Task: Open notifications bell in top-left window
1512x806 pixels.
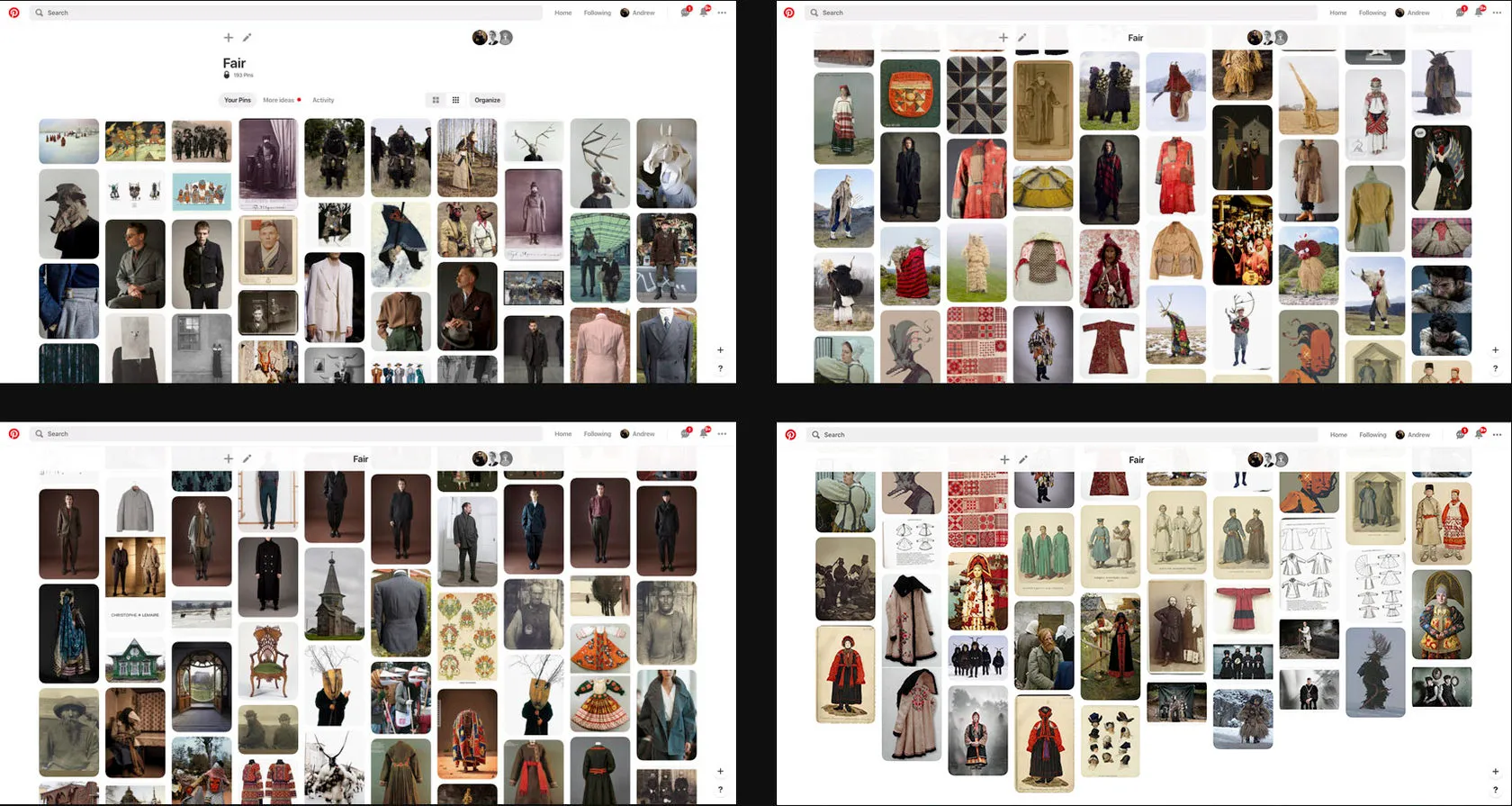Action: tap(704, 13)
